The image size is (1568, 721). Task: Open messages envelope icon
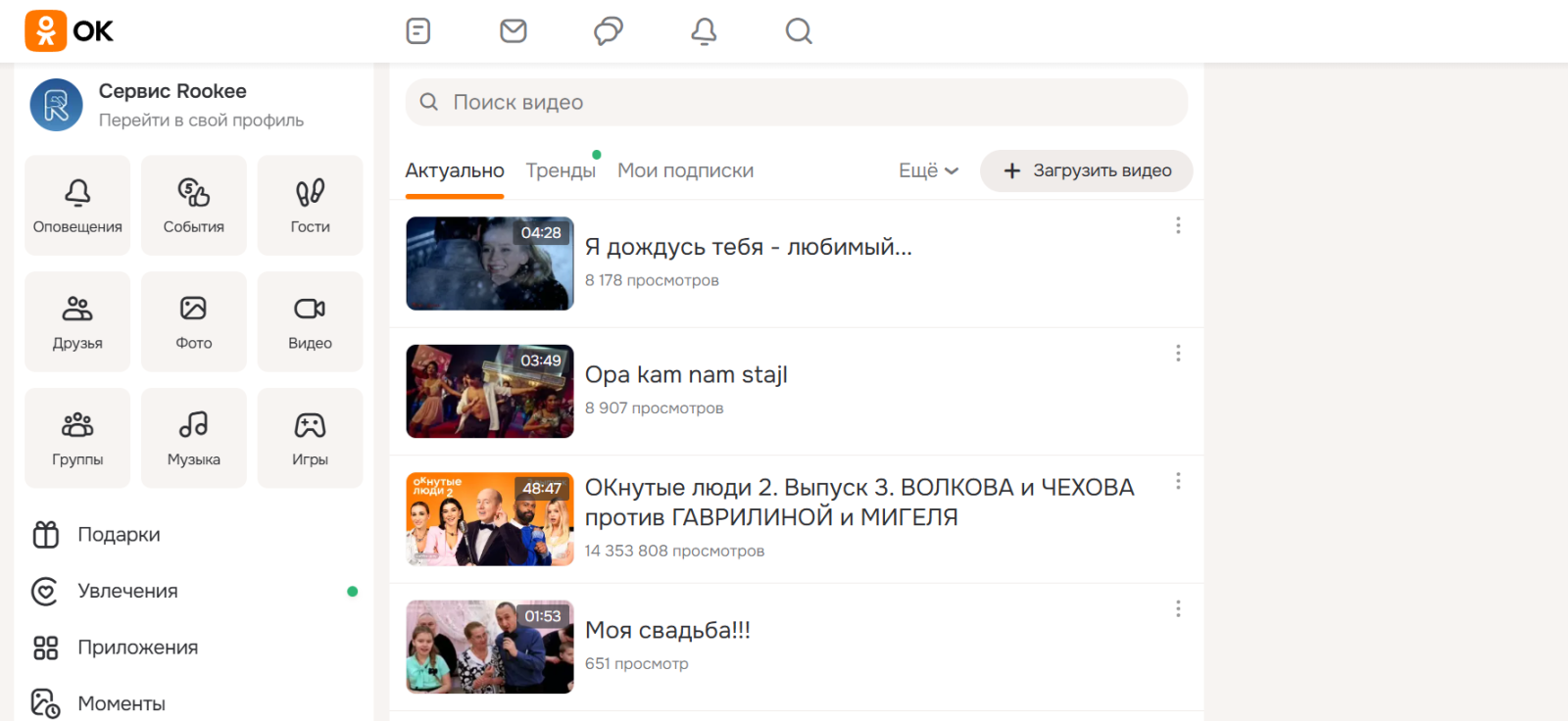pos(514,31)
